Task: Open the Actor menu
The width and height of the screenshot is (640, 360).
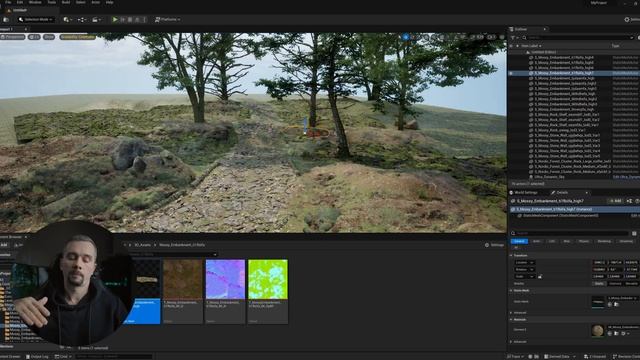Action: 96,2
